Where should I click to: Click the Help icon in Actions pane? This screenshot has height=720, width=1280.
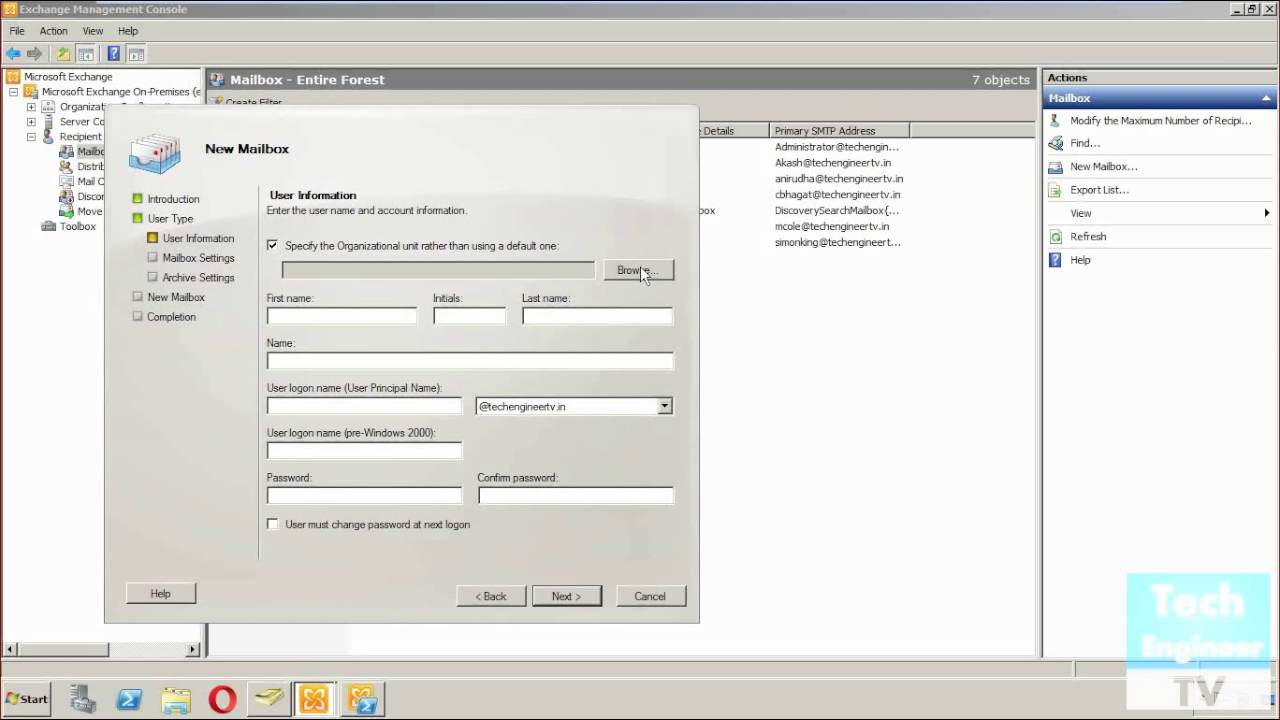tap(1055, 260)
